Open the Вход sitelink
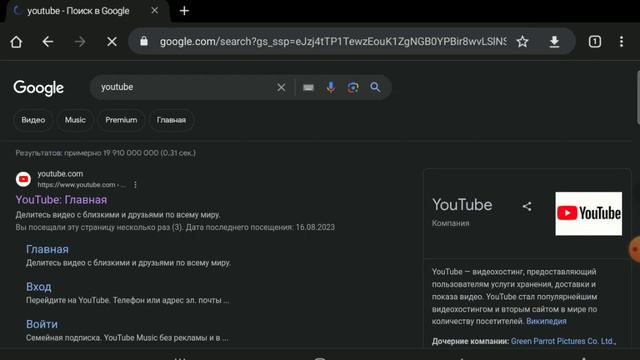This screenshot has height=360, width=640. pyautogui.click(x=39, y=287)
